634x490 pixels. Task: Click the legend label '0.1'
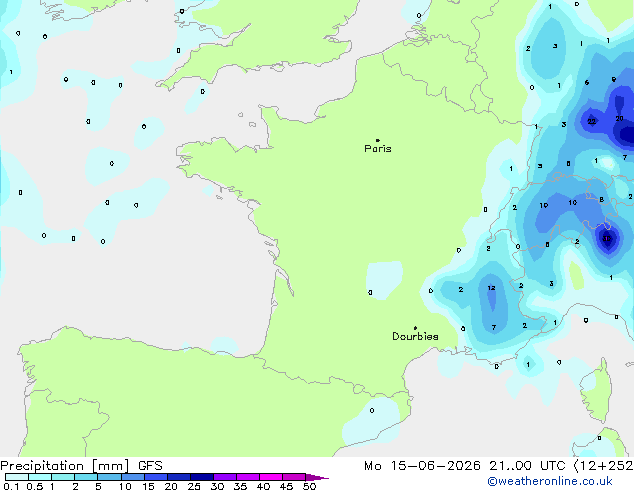point(11,486)
